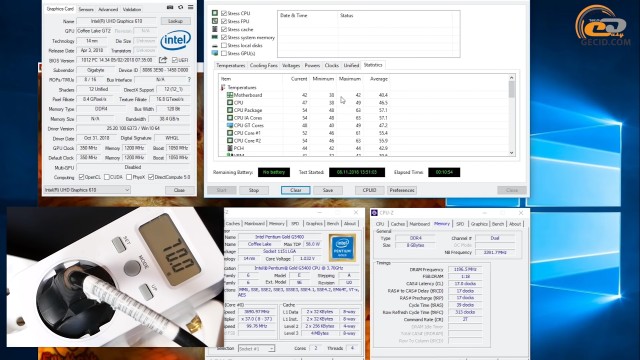This screenshot has height=360, width=640.
Task: Switch to the GPU-Z Validation tab
Action: pos(132,9)
